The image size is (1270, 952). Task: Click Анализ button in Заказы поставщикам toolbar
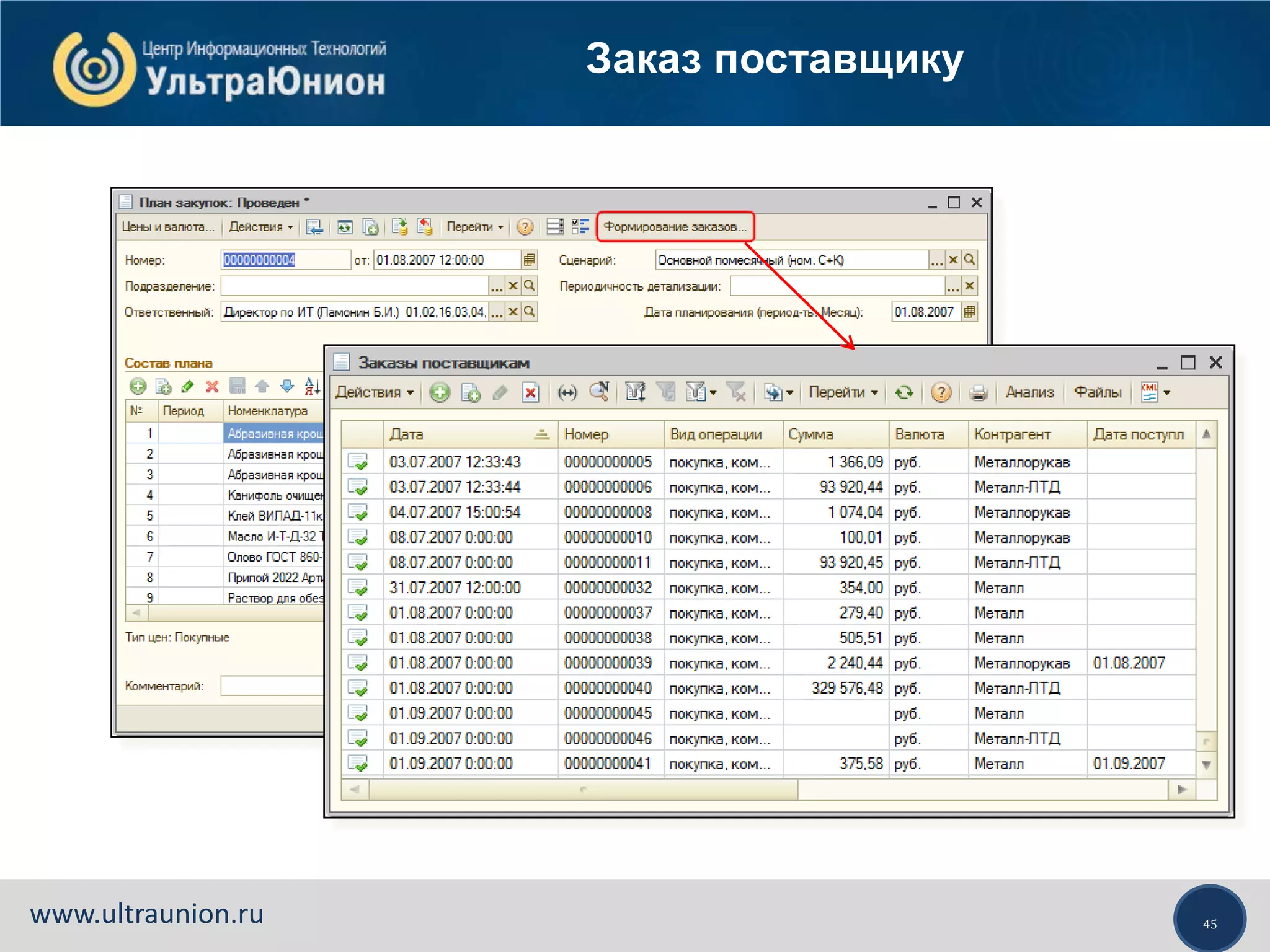(1029, 392)
